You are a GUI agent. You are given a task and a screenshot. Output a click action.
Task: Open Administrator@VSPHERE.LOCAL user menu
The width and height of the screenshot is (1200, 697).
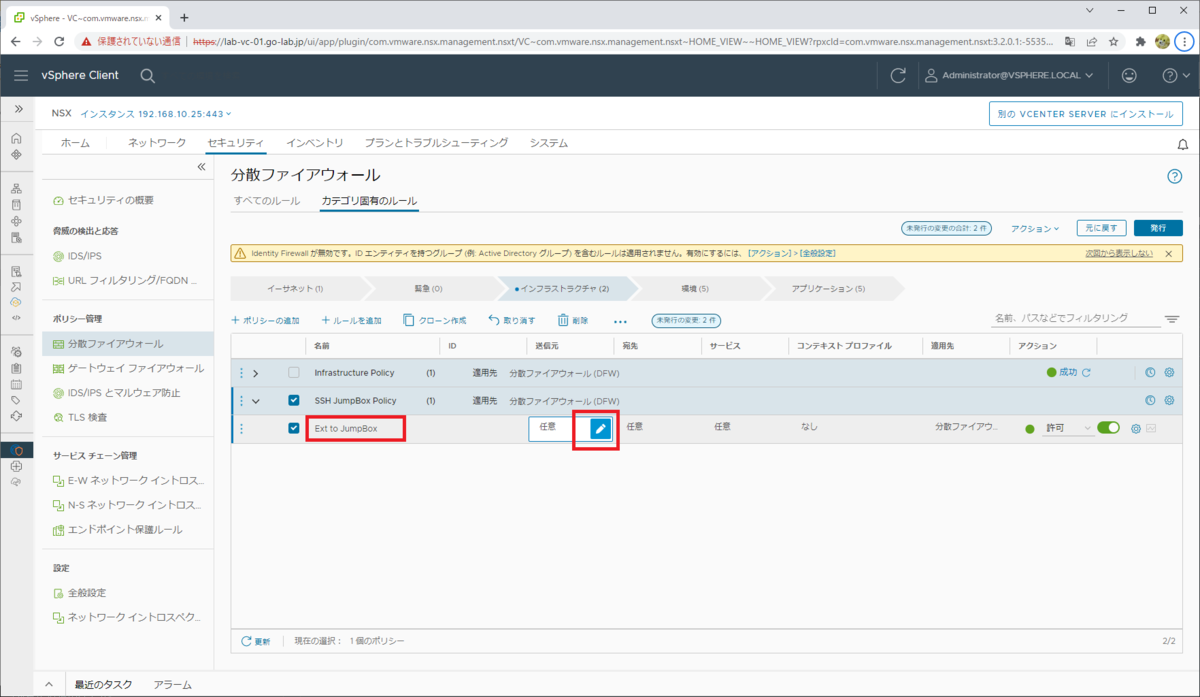(x=1008, y=75)
